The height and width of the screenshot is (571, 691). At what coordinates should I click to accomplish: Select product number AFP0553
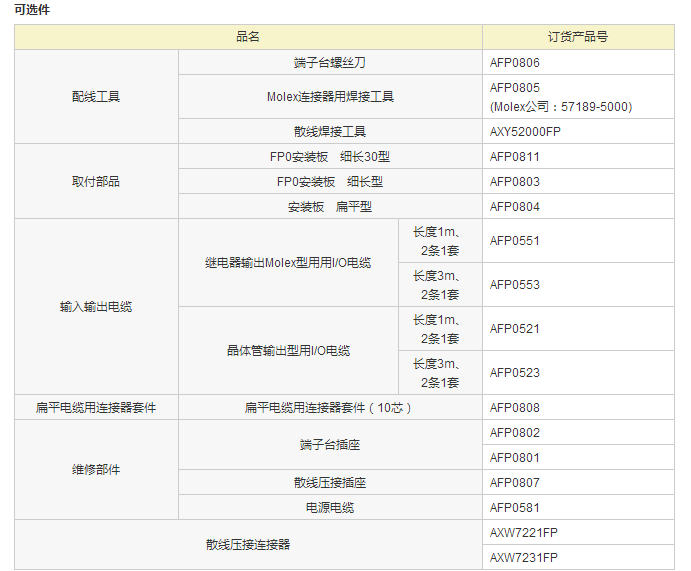[x=514, y=285]
